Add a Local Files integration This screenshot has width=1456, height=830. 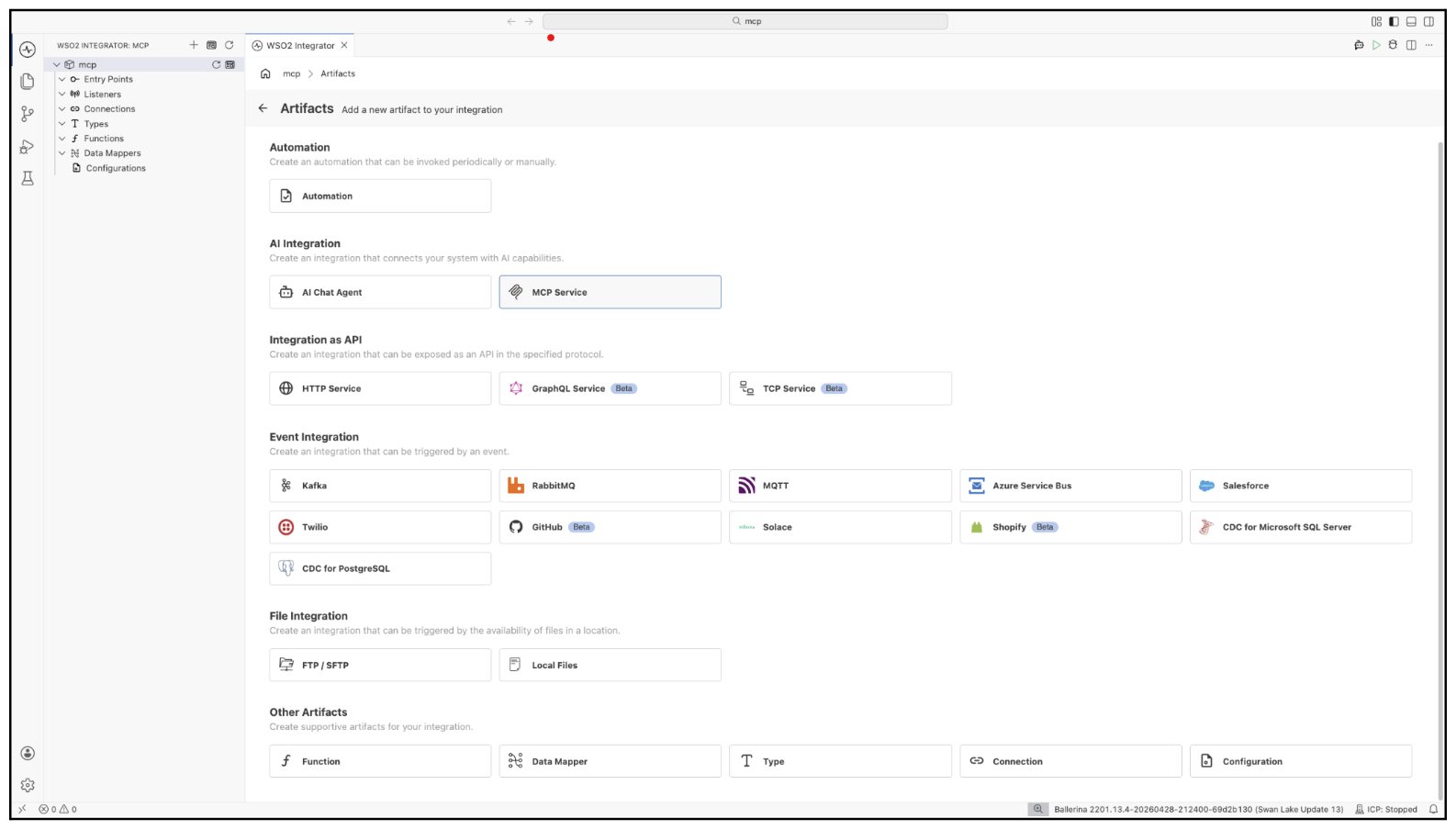click(610, 665)
